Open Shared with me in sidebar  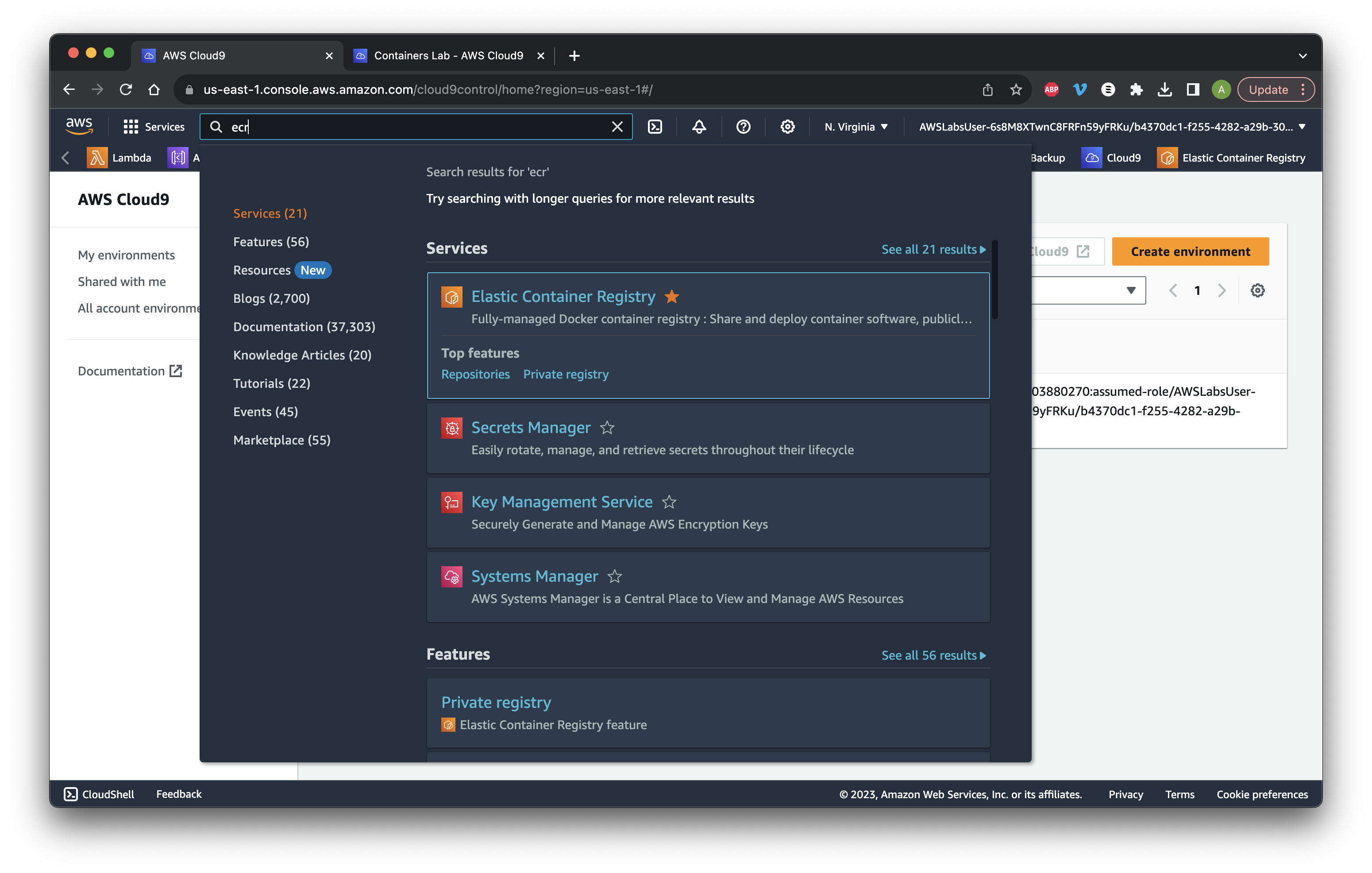point(122,282)
